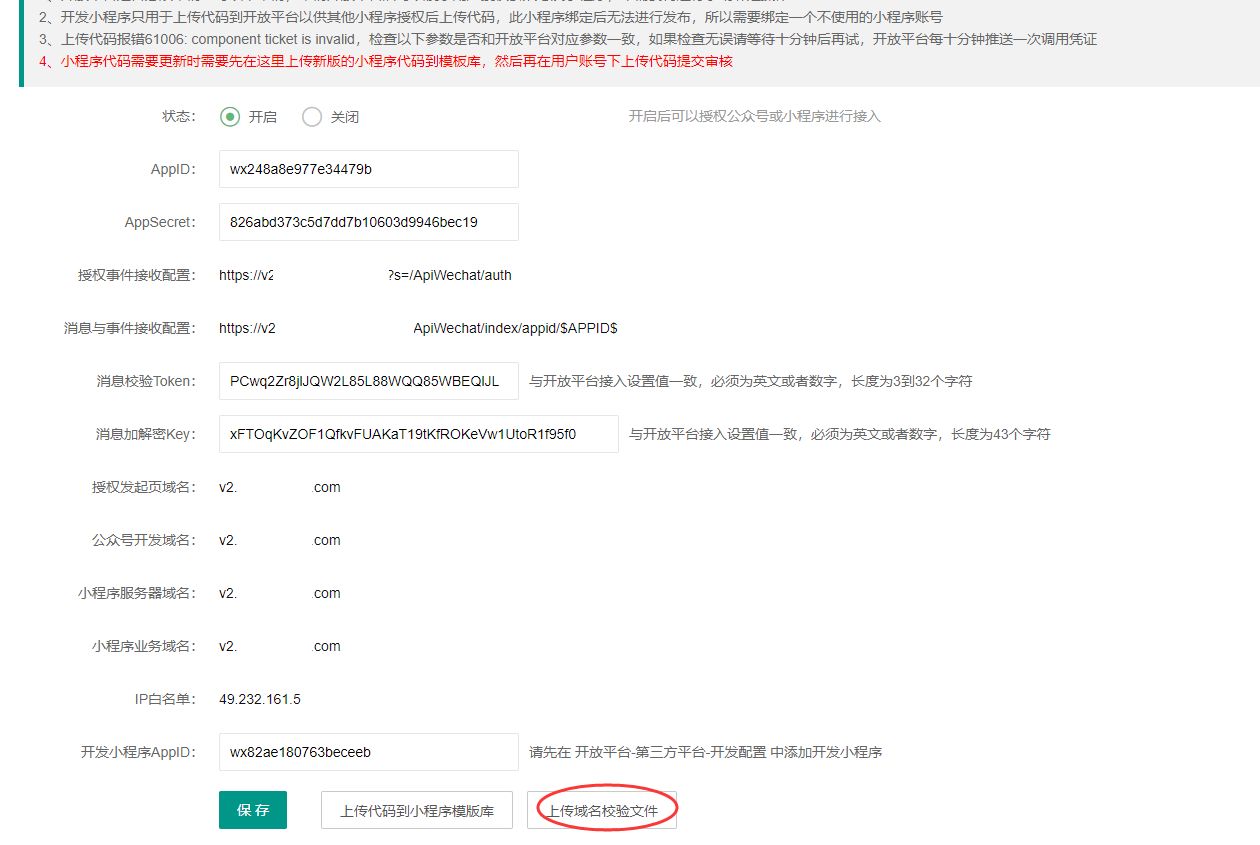
Task: Click the AppID input field
Action: [x=368, y=169]
